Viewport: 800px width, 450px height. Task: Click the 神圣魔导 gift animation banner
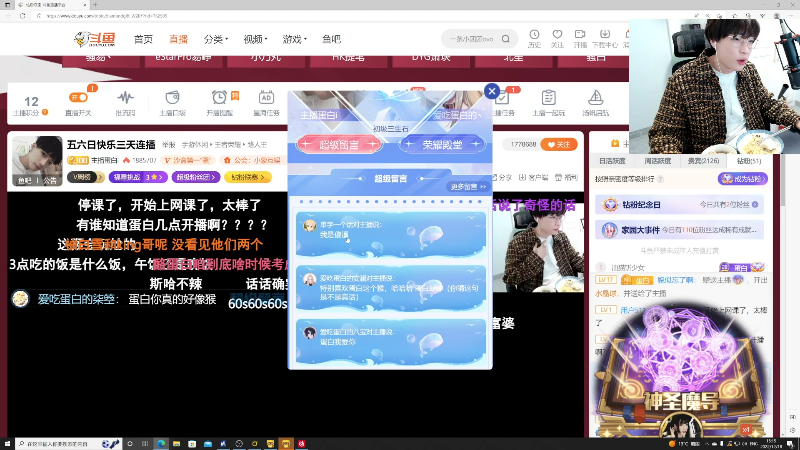tap(681, 372)
